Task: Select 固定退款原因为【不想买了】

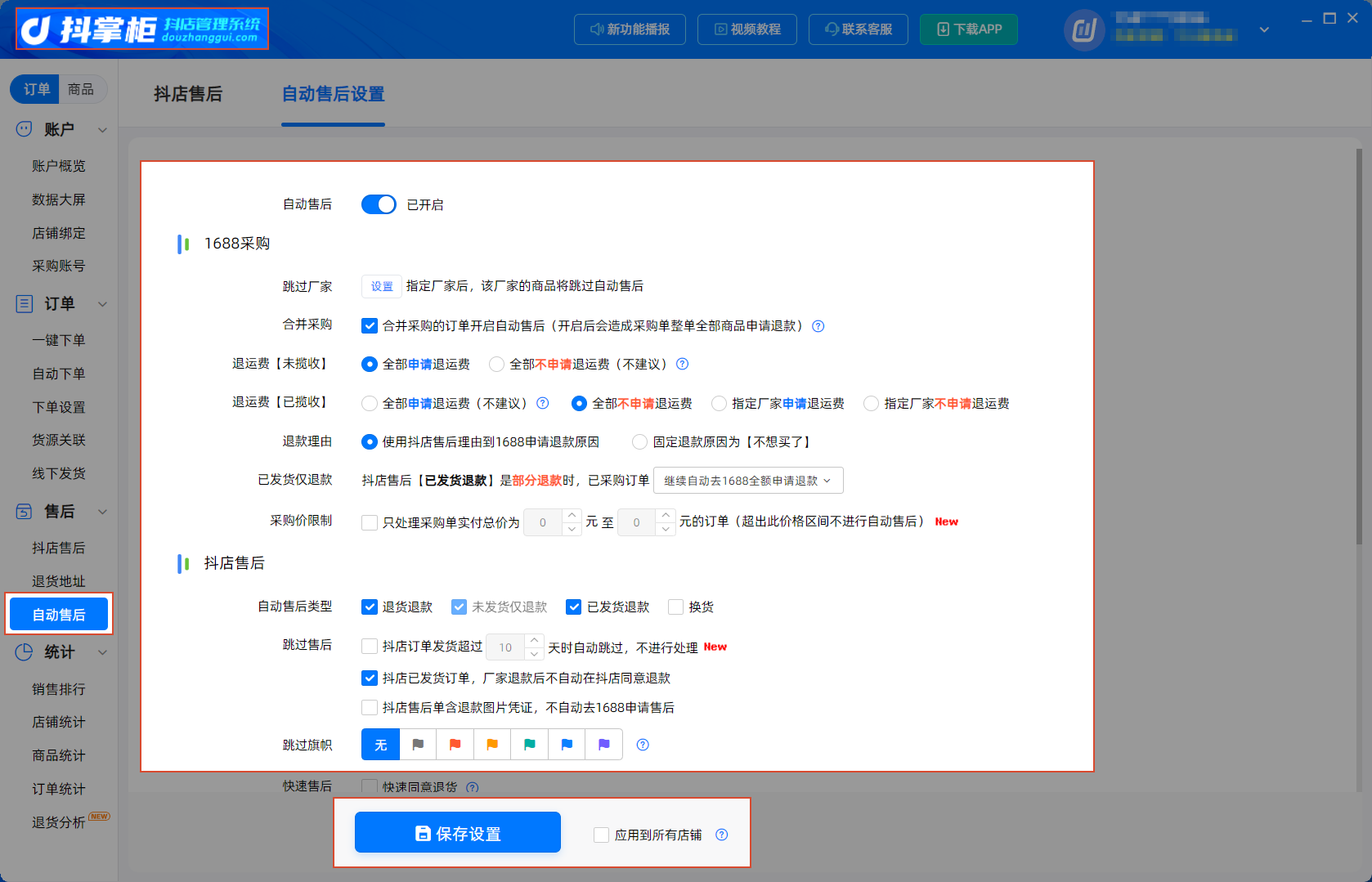Action: click(x=639, y=442)
